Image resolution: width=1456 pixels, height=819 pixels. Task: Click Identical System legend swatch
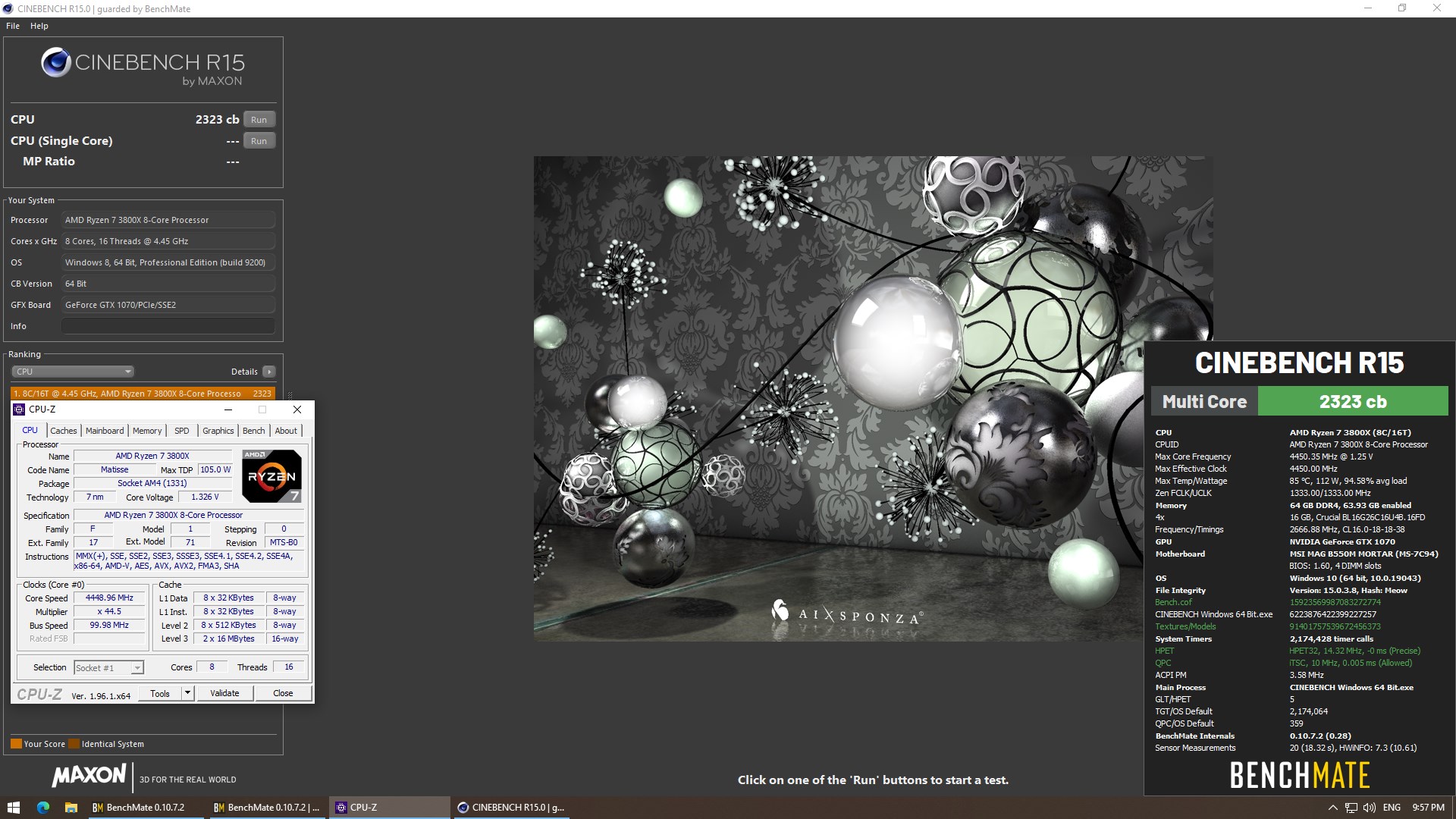pos(74,744)
